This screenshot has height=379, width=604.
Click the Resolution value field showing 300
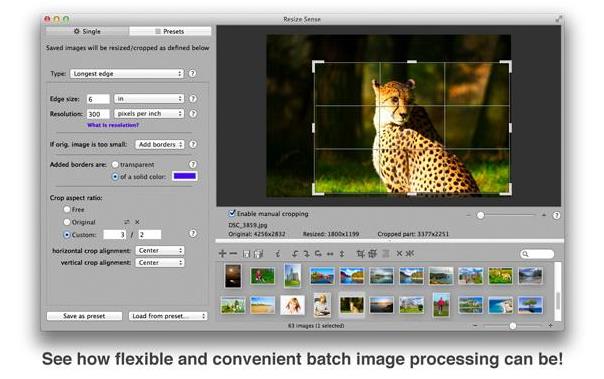(98, 114)
